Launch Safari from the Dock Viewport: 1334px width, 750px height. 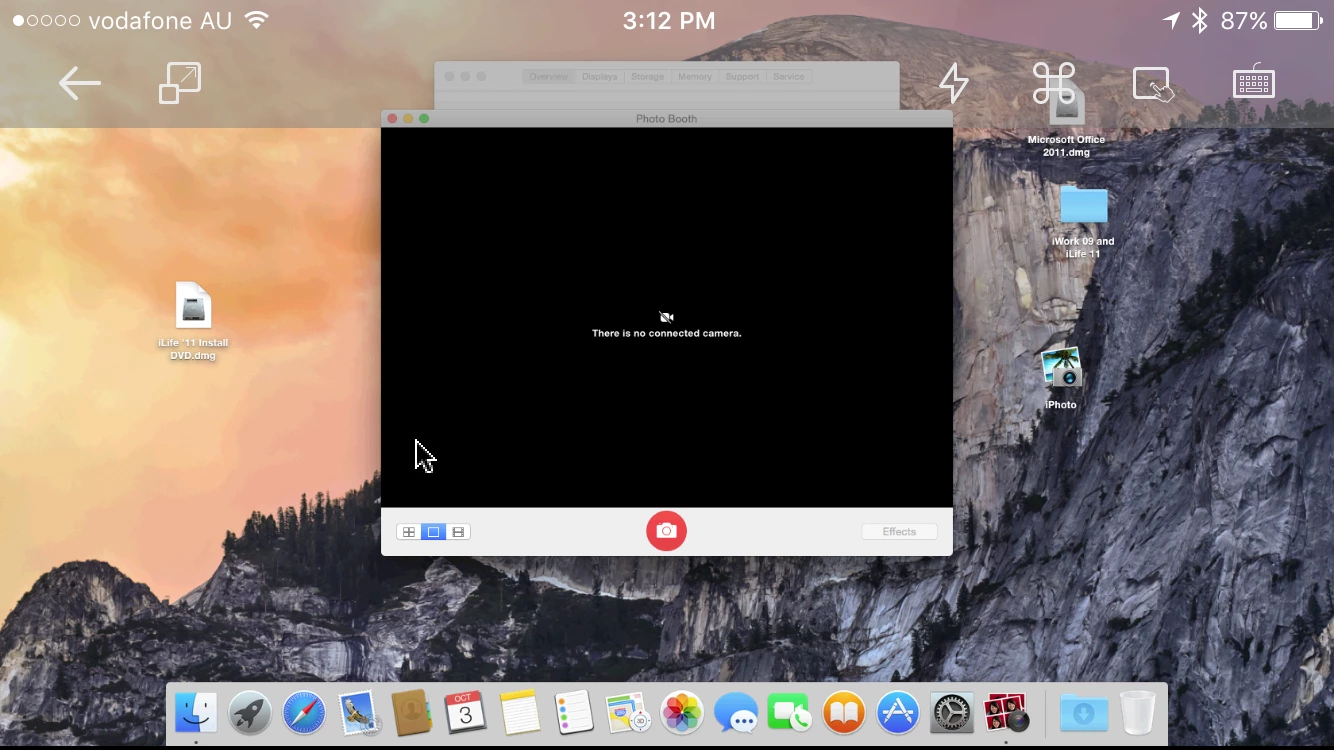tap(304, 714)
